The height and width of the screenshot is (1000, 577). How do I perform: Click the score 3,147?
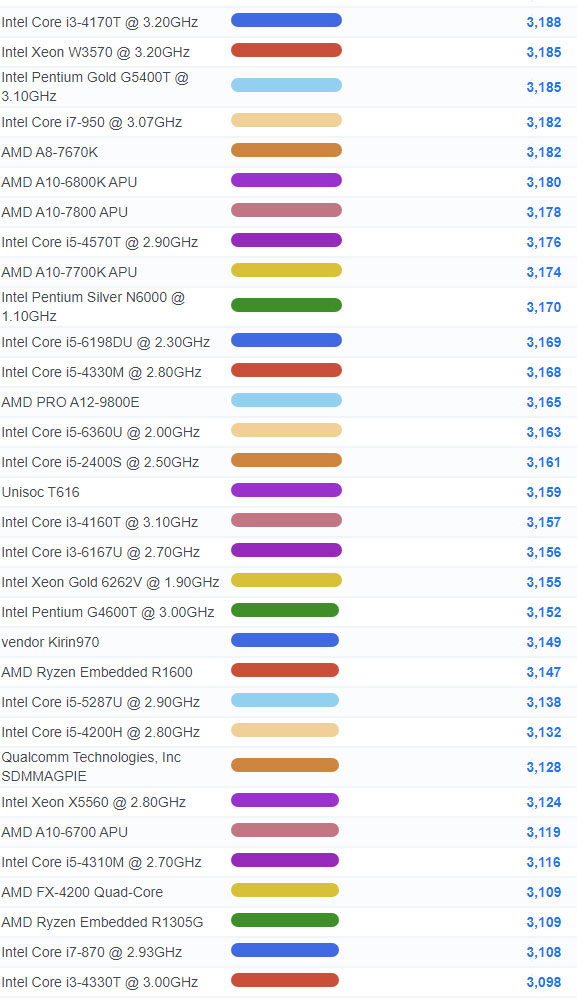544,672
